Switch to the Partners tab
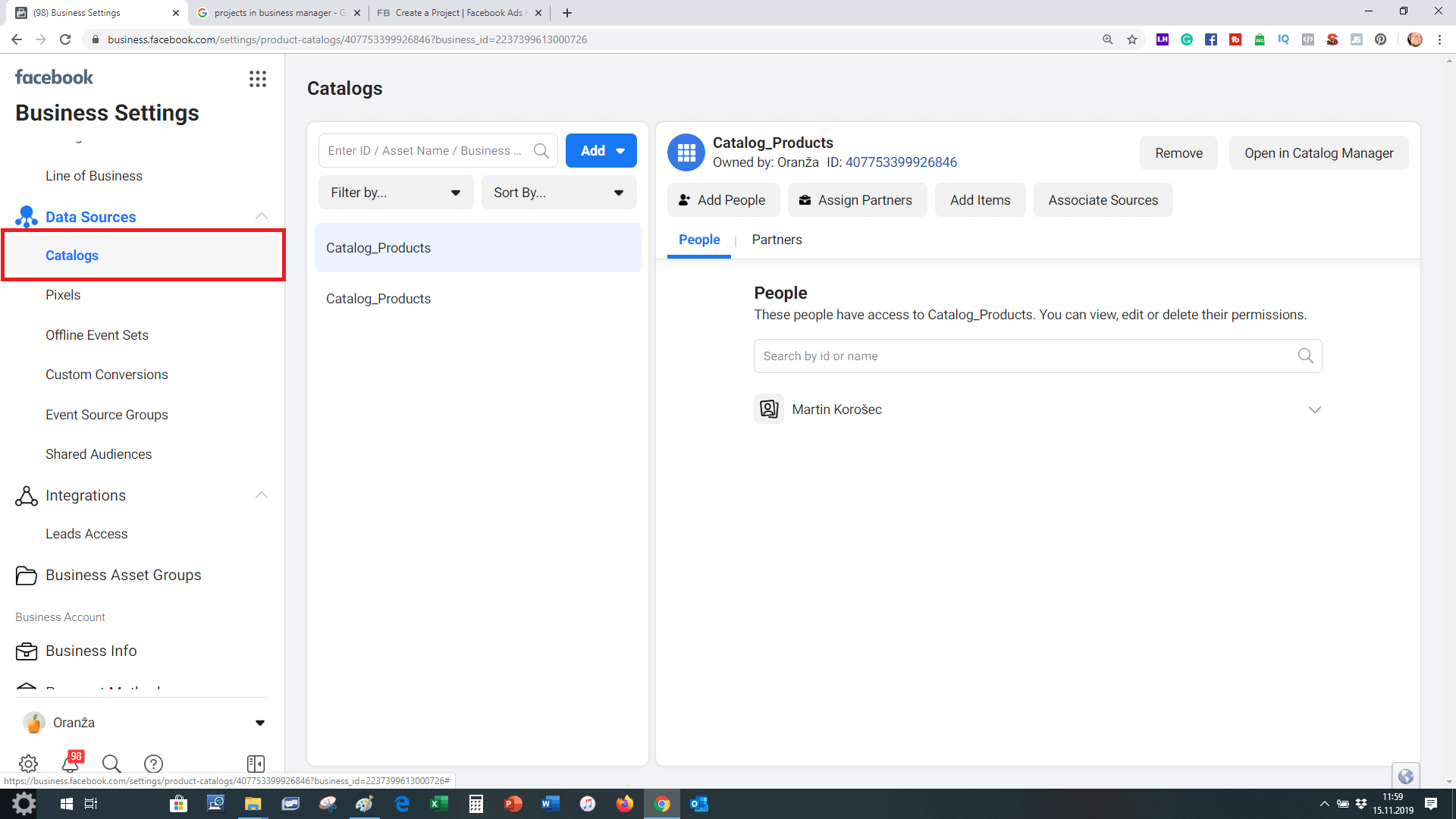This screenshot has height=819, width=1456. click(777, 240)
